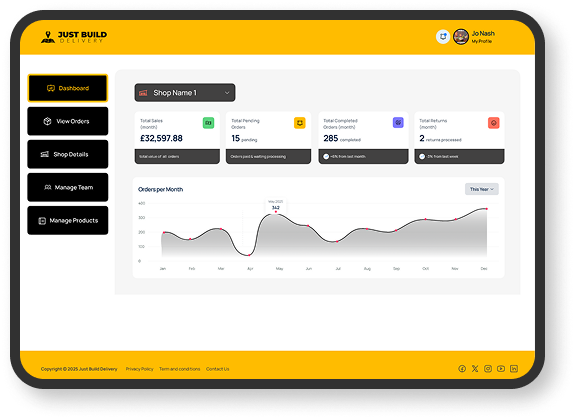Click the Orders per Month chart title
The height and width of the screenshot is (419, 575).
tap(160, 190)
